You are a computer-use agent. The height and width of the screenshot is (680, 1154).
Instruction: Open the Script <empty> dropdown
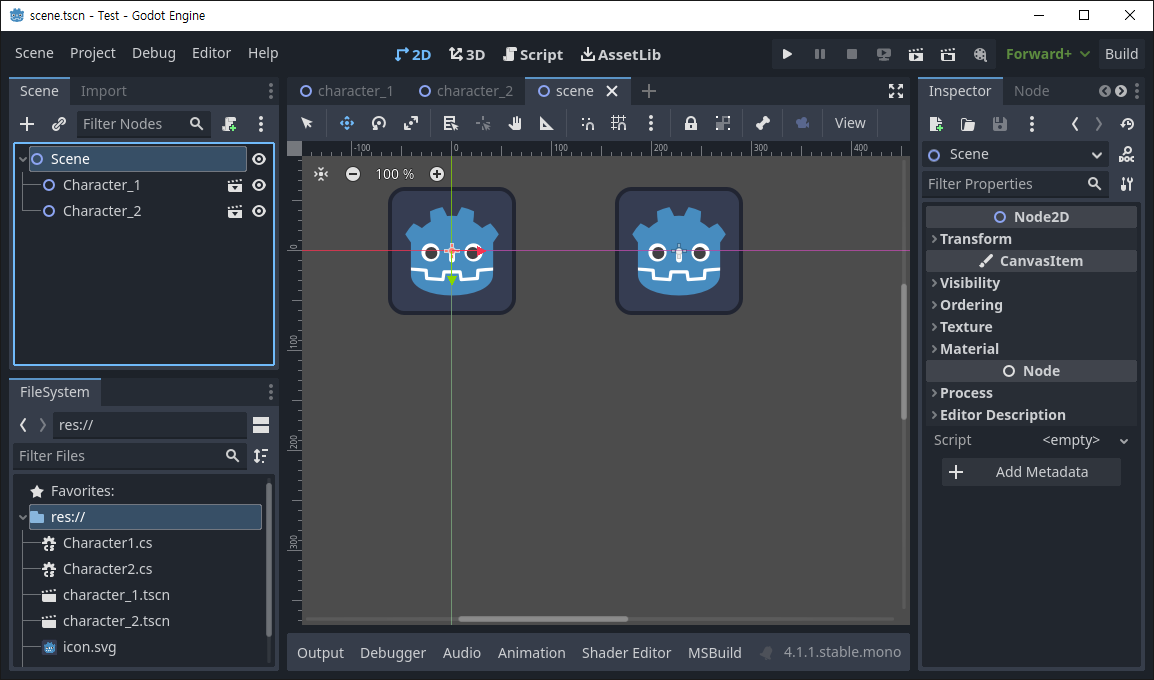tap(1083, 441)
